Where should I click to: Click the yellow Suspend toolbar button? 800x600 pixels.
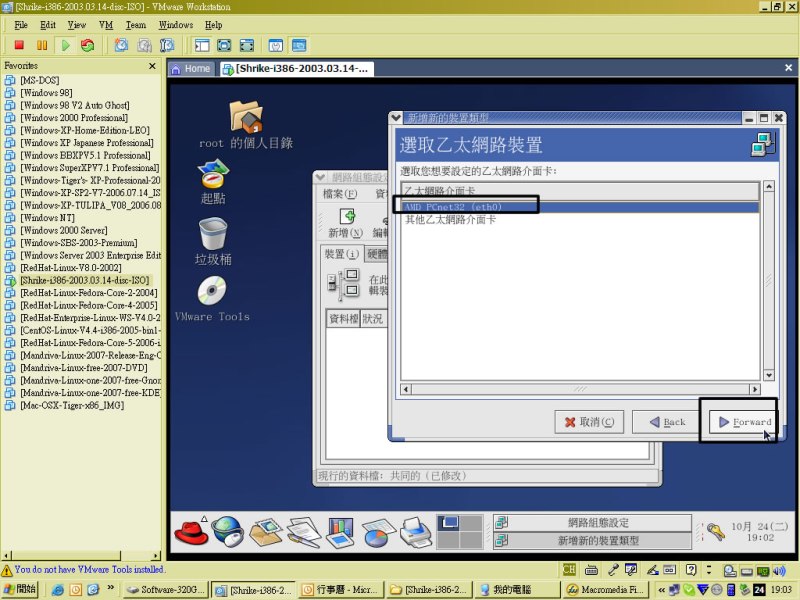coord(42,45)
